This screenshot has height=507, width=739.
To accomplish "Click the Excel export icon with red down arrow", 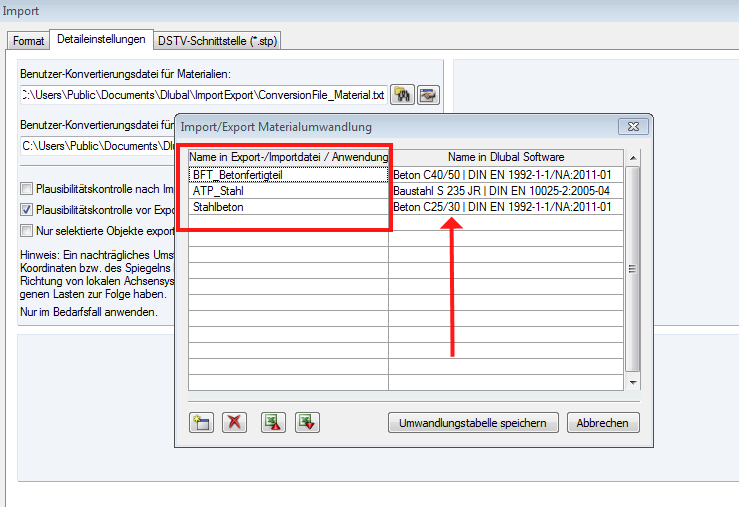I will pyautogui.click(x=307, y=423).
